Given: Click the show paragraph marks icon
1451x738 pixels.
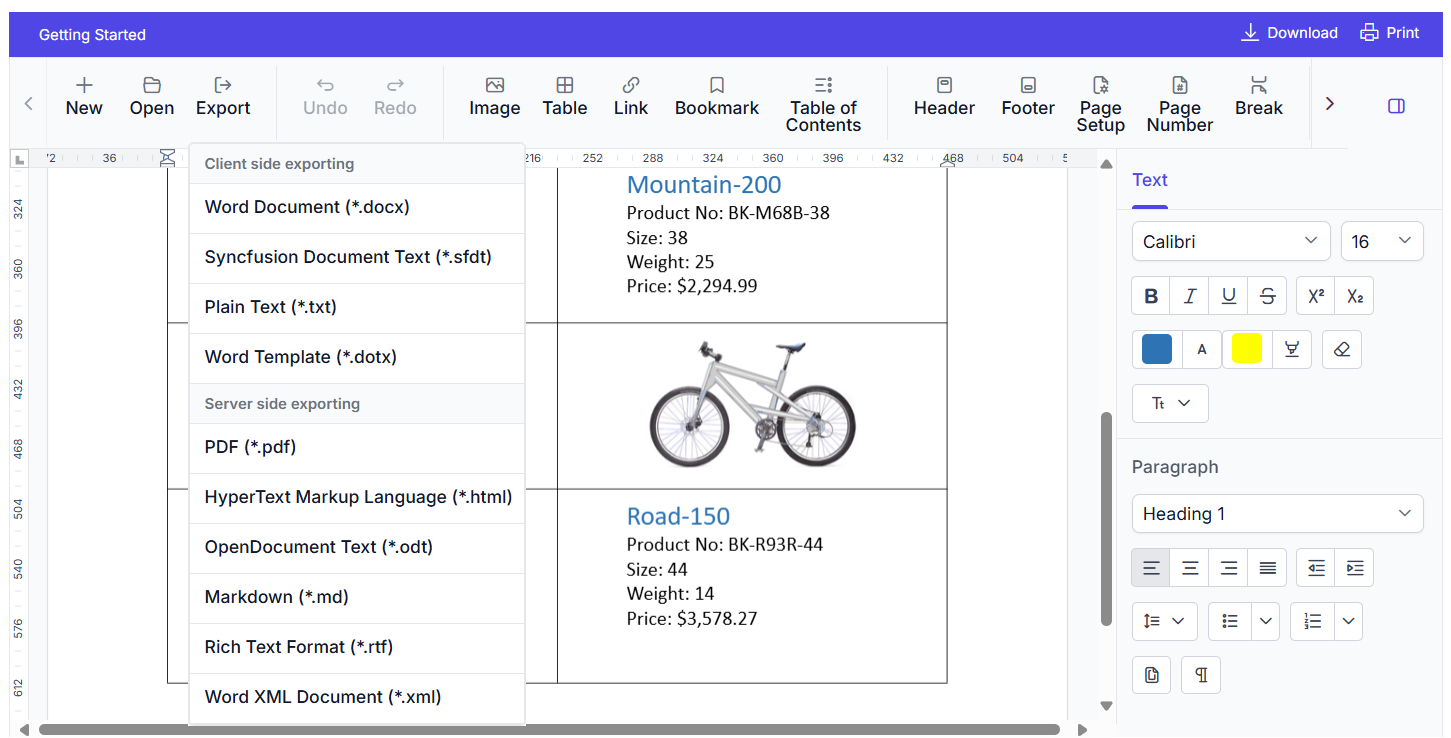Looking at the screenshot, I should [x=1200, y=675].
